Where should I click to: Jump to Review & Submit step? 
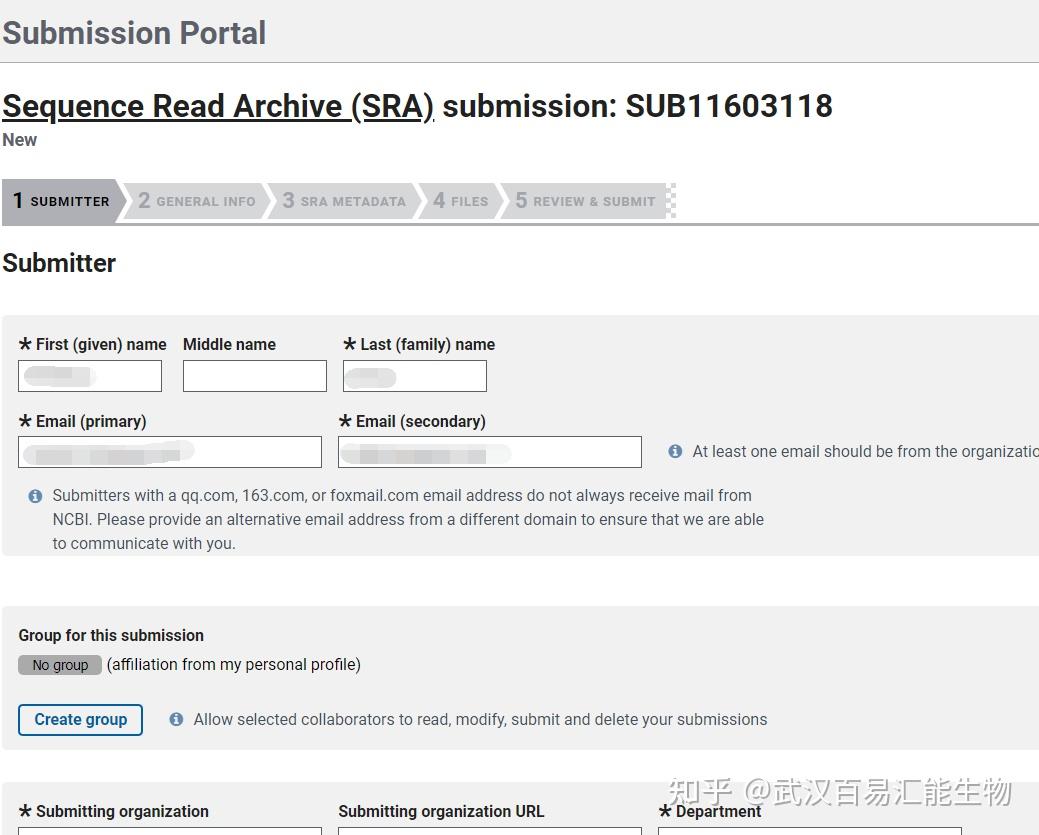(585, 201)
